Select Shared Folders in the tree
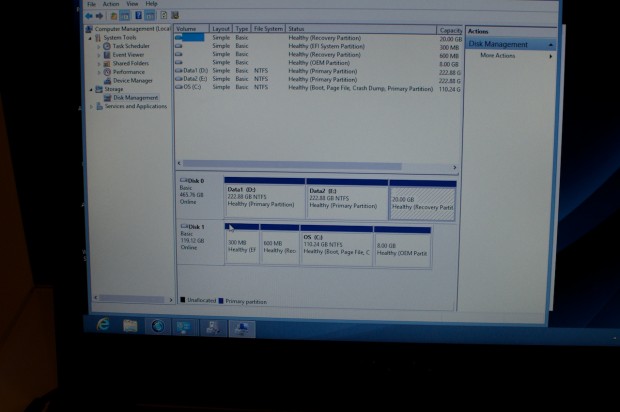 pos(130,63)
